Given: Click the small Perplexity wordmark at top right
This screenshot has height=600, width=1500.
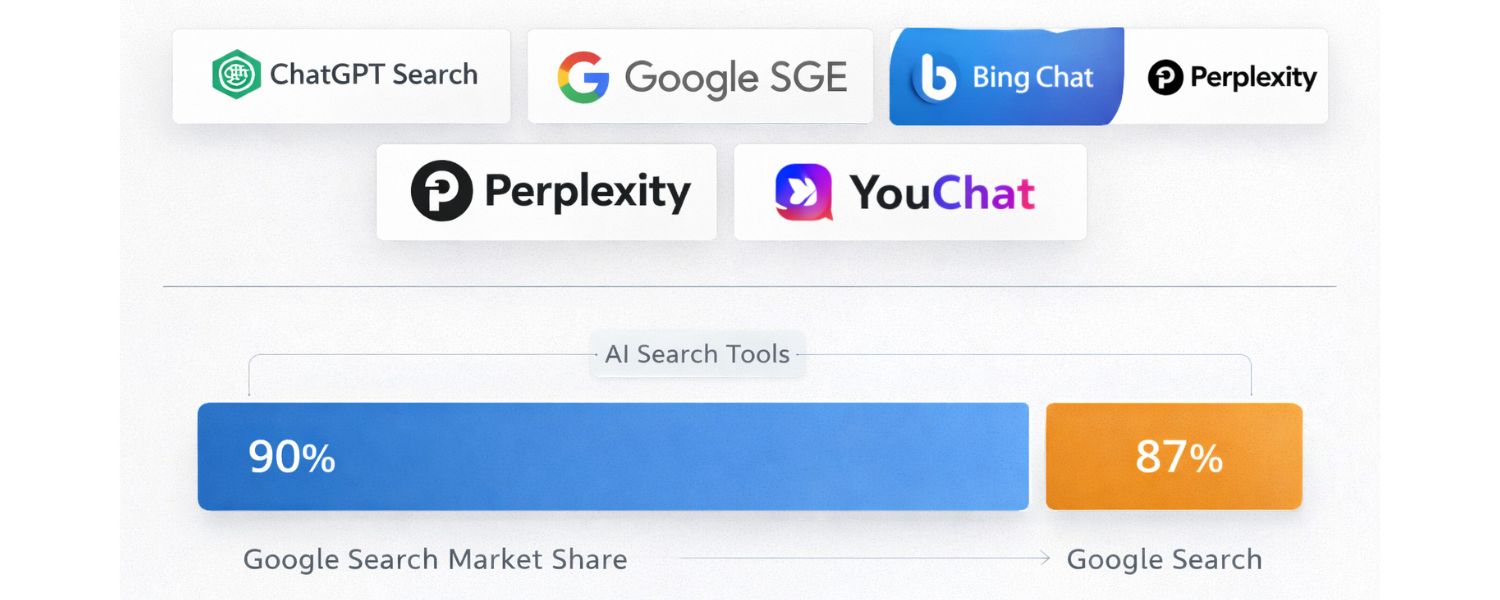Looking at the screenshot, I should [1253, 77].
